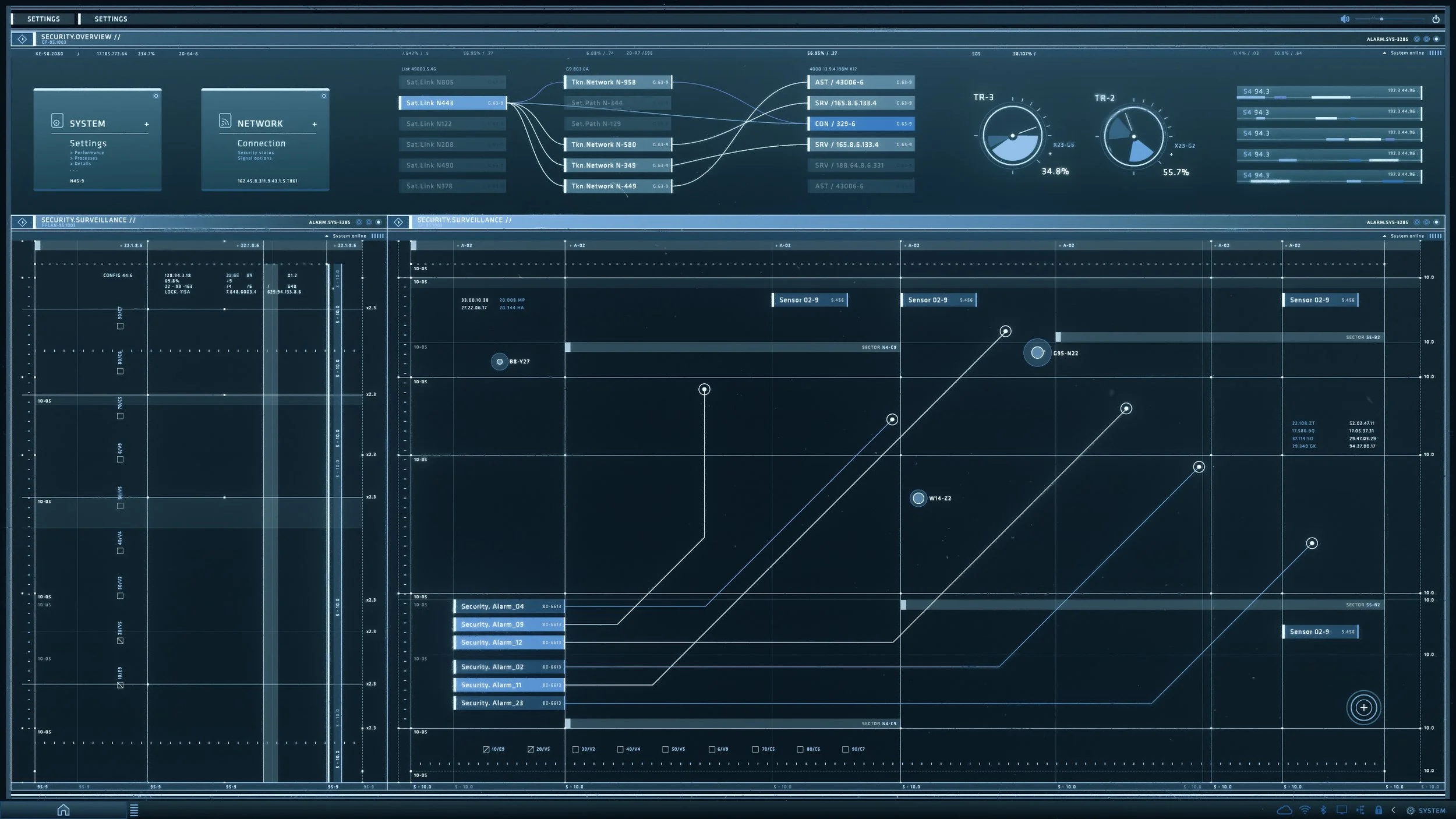Mute audio with the speaker icon
The image size is (1456, 819).
[1345, 19]
